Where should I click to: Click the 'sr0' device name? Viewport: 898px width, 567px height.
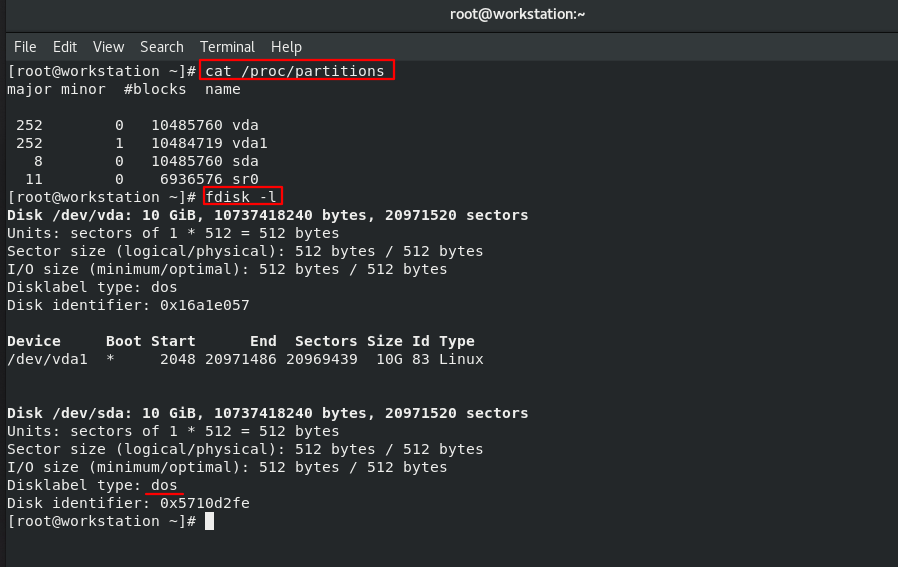click(x=245, y=179)
